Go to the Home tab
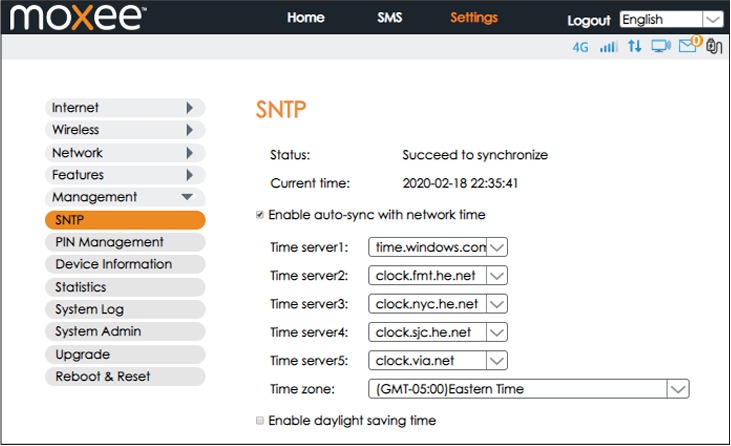The image size is (731, 446). (x=306, y=18)
